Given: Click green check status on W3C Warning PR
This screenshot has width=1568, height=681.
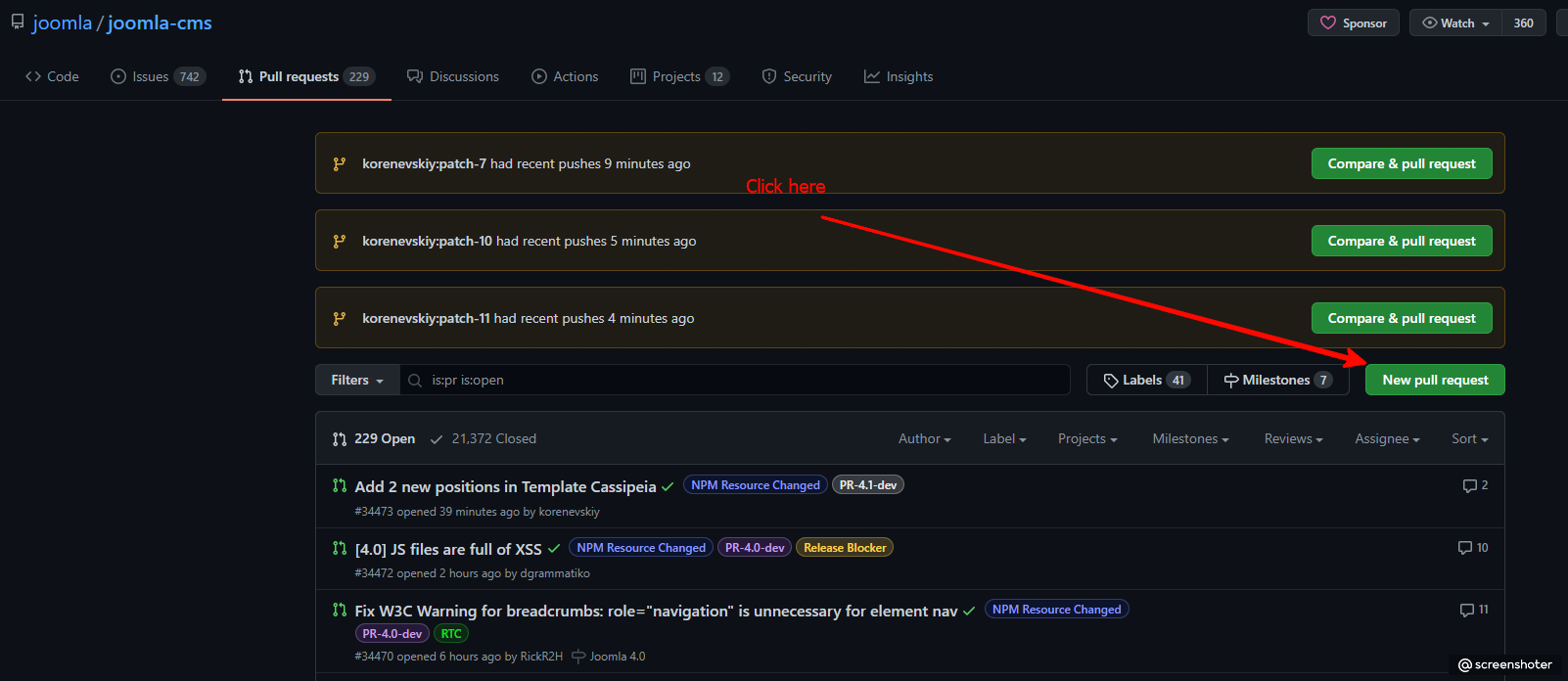Looking at the screenshot, I should [969, 611].
